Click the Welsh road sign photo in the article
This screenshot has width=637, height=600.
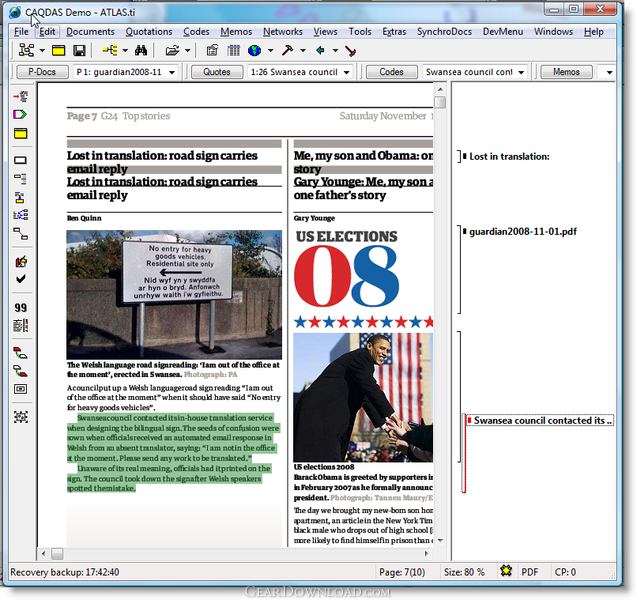pyautogui.click(x=174, y=295)
